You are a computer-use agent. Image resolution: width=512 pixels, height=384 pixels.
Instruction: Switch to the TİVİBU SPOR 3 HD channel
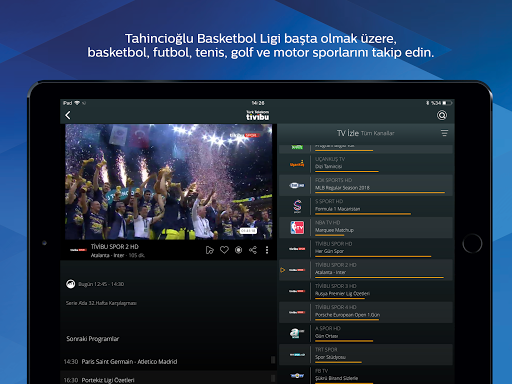pyautogui.click(x=366, y=291)
